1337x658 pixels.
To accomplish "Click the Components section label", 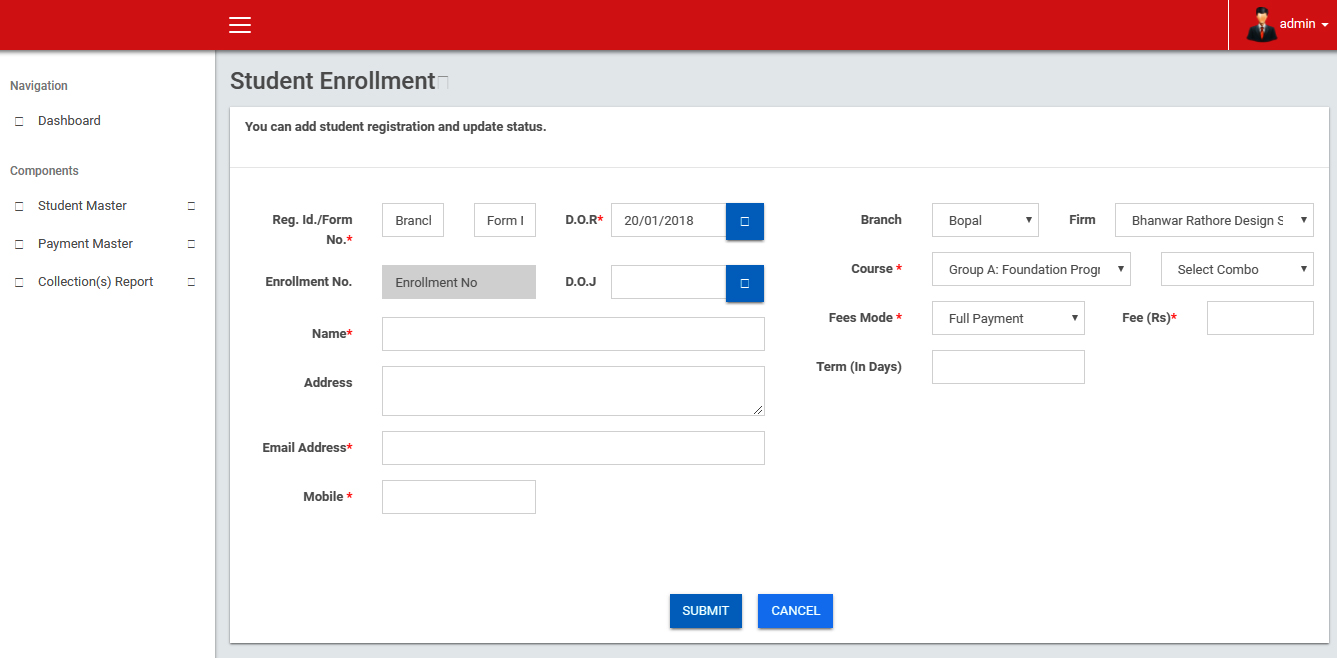I will pos(44,171).
